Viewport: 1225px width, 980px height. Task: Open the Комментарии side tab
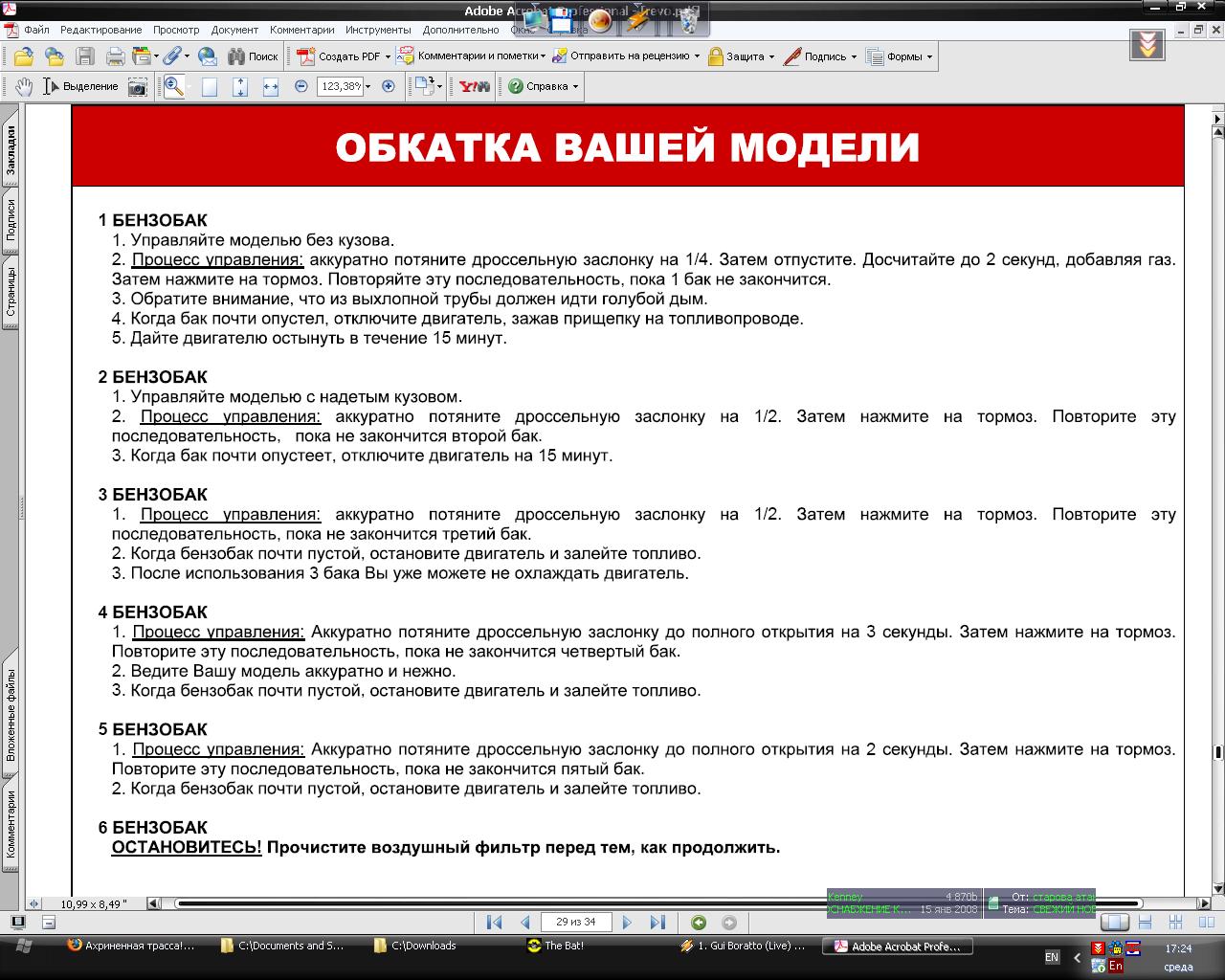pos(10,824)
